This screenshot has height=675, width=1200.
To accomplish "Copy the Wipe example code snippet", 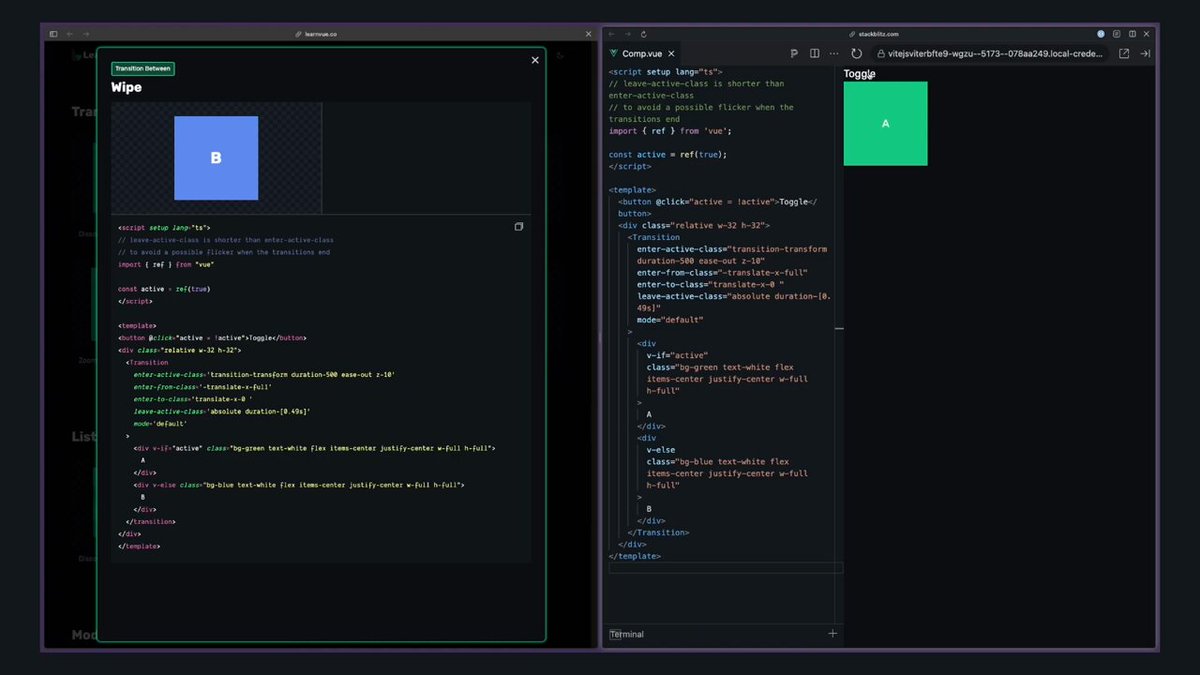I will tap(519, 227).
